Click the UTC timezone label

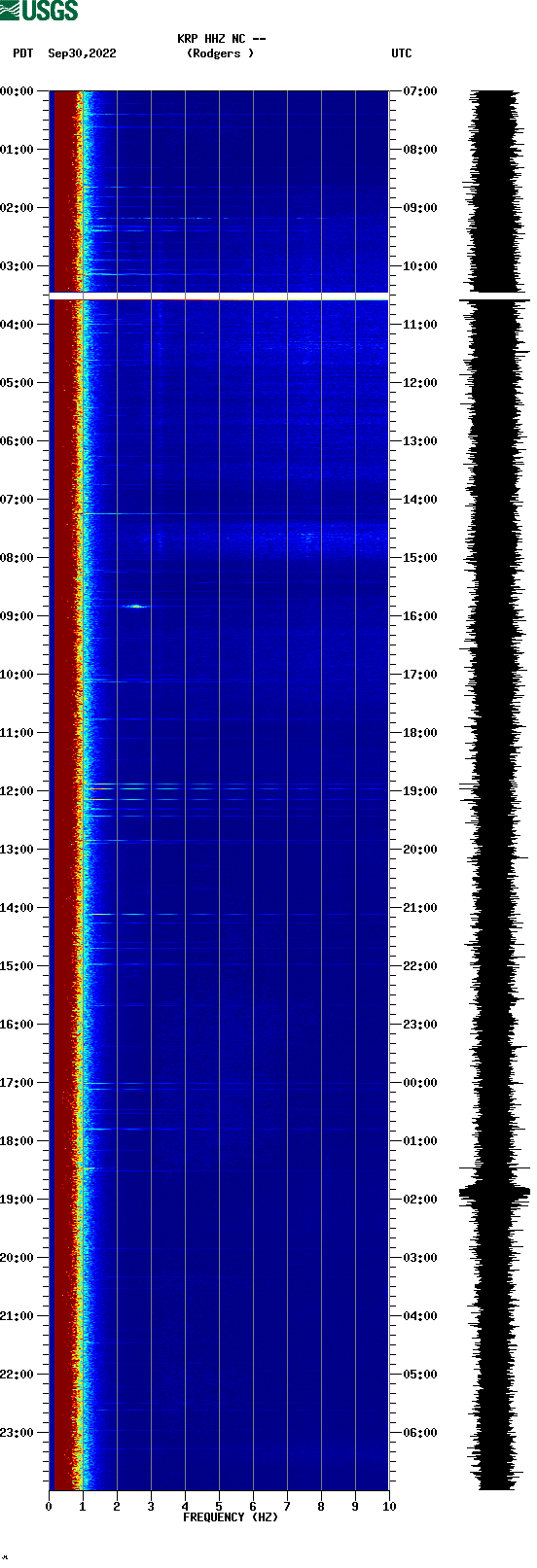click(402, 53)
